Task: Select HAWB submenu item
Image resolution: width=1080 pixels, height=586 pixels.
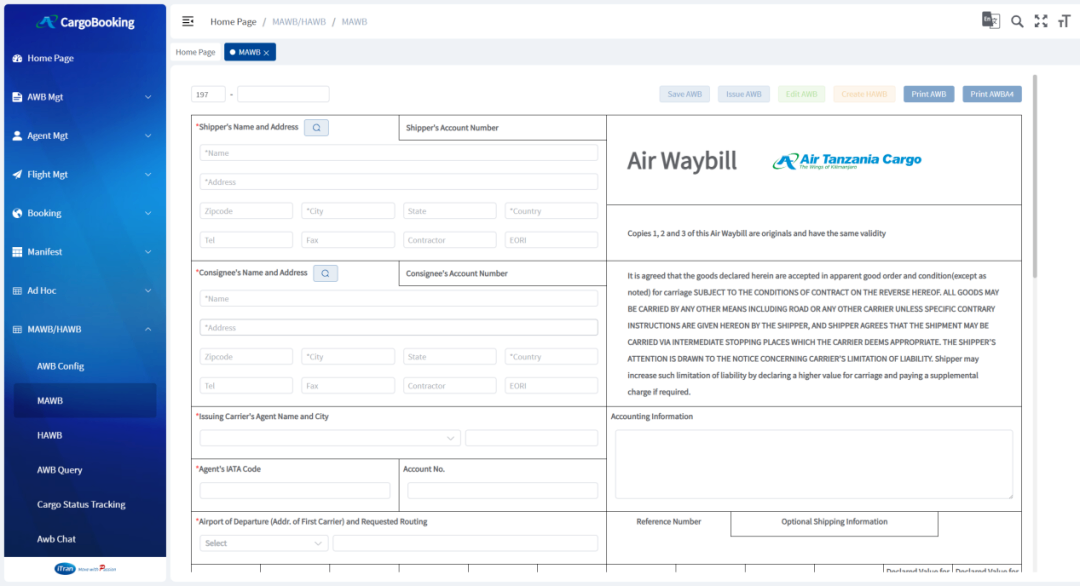Action: (x=50, y=435)
